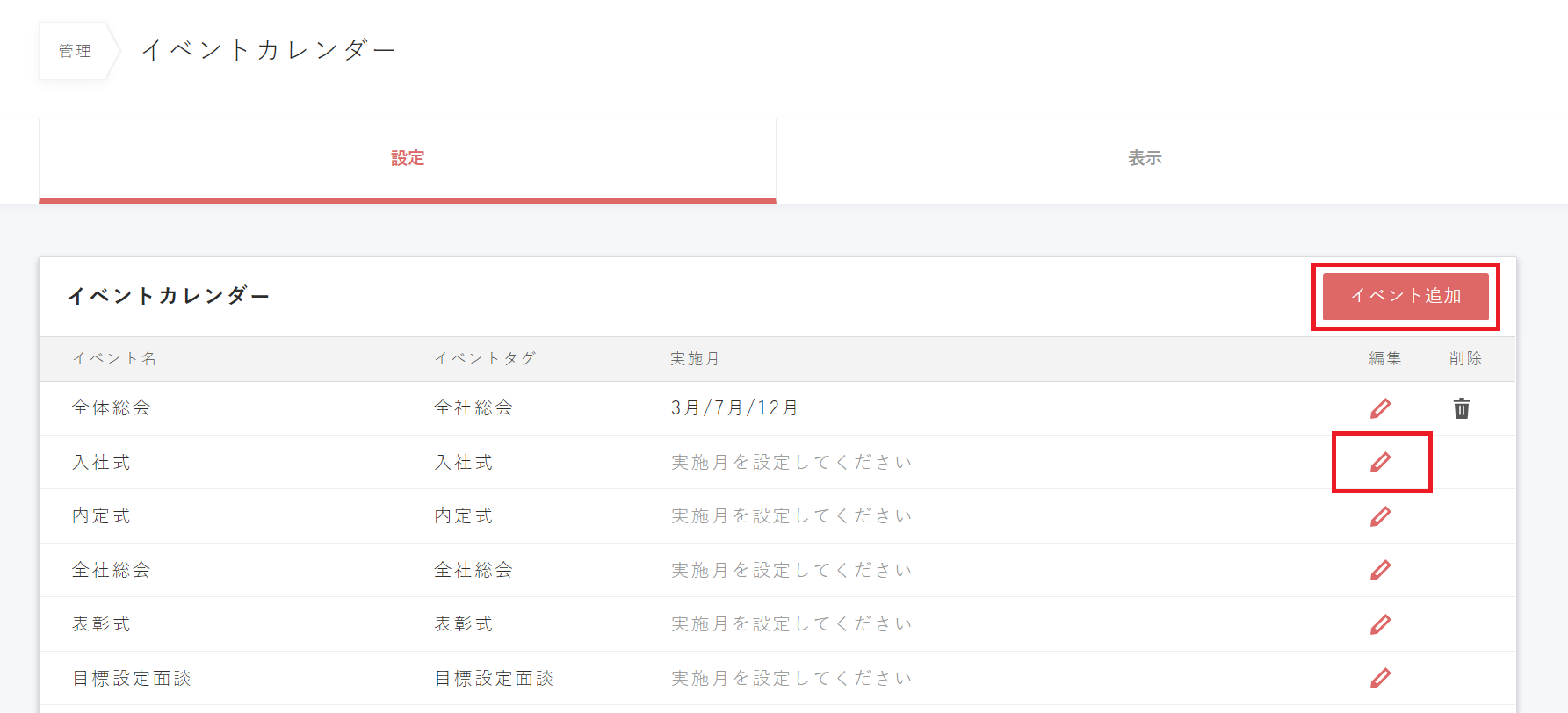The width and height of the screenshot is (1568, 713).
Task: Open edit pencil in the 入社式 row
Action: [x=1380, y=462]
